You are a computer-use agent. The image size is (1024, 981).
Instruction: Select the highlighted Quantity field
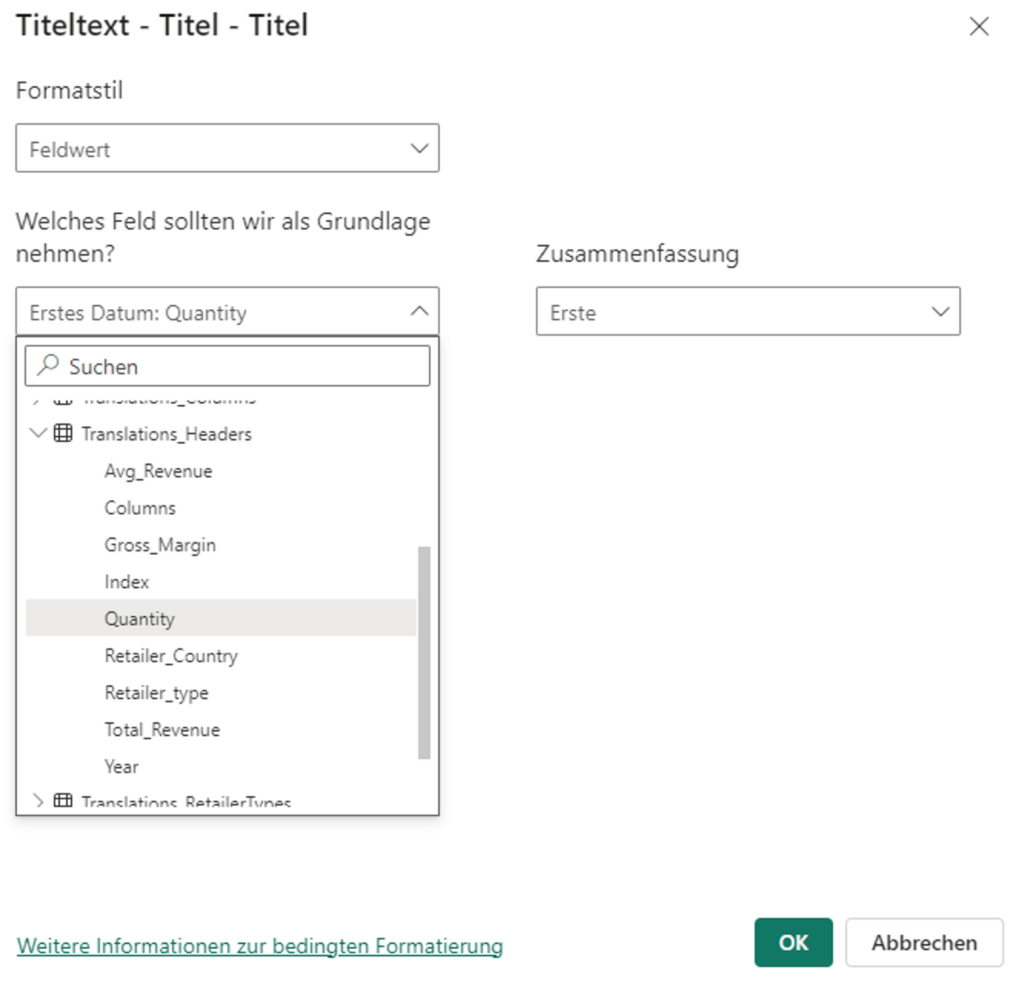(221, 618)
